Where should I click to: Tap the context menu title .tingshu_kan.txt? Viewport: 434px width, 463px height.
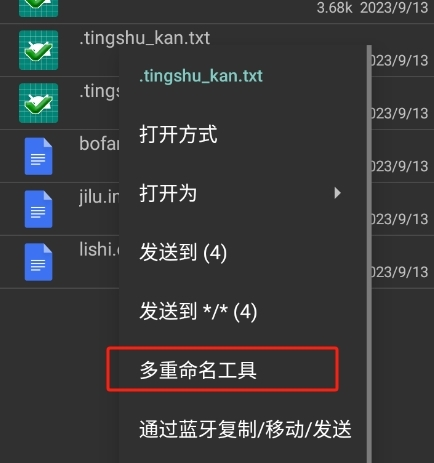click(x=201, y=76)
